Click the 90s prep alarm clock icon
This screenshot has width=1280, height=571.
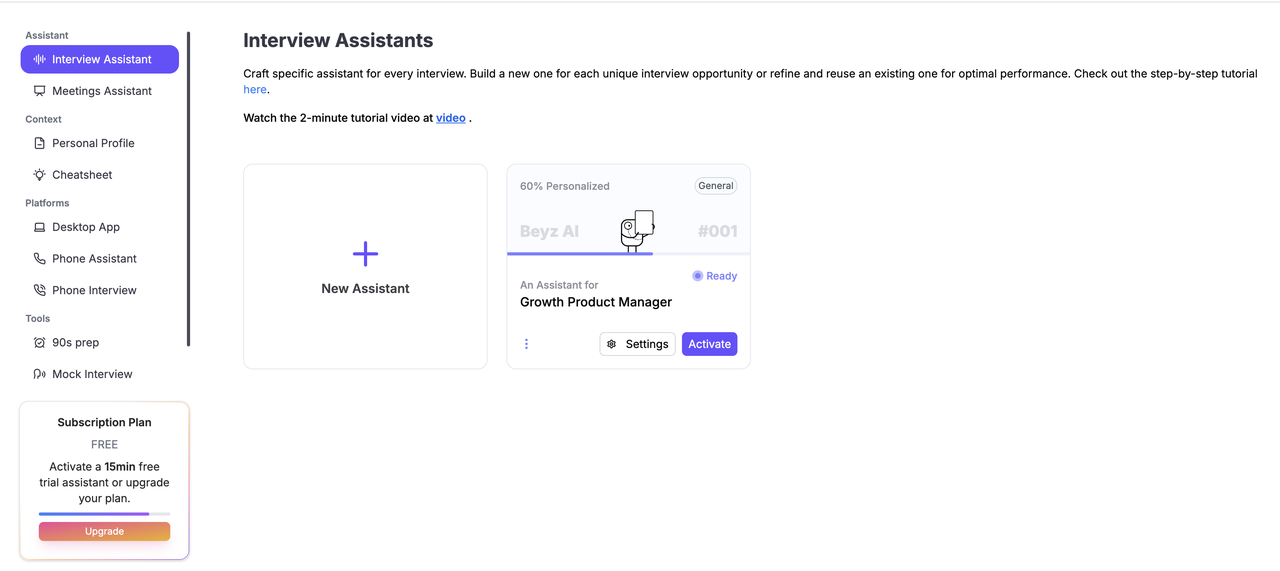(40, 343)
